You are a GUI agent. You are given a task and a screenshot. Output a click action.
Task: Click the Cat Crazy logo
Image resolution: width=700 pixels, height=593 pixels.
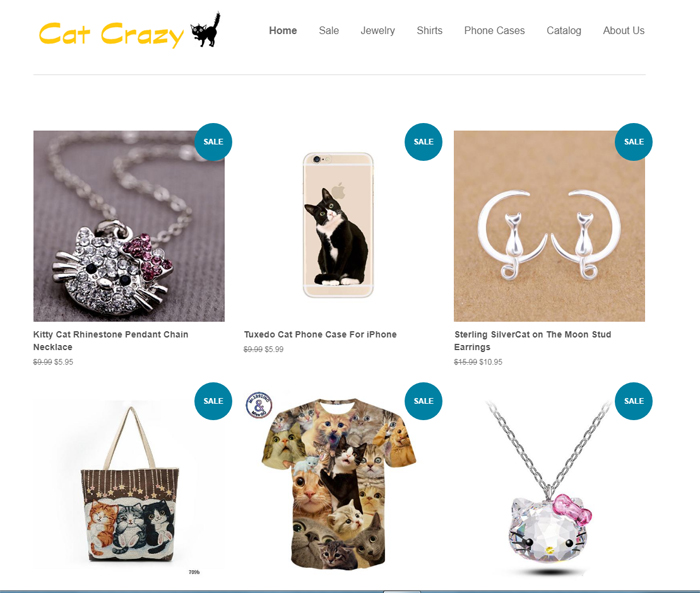[129, 30]
